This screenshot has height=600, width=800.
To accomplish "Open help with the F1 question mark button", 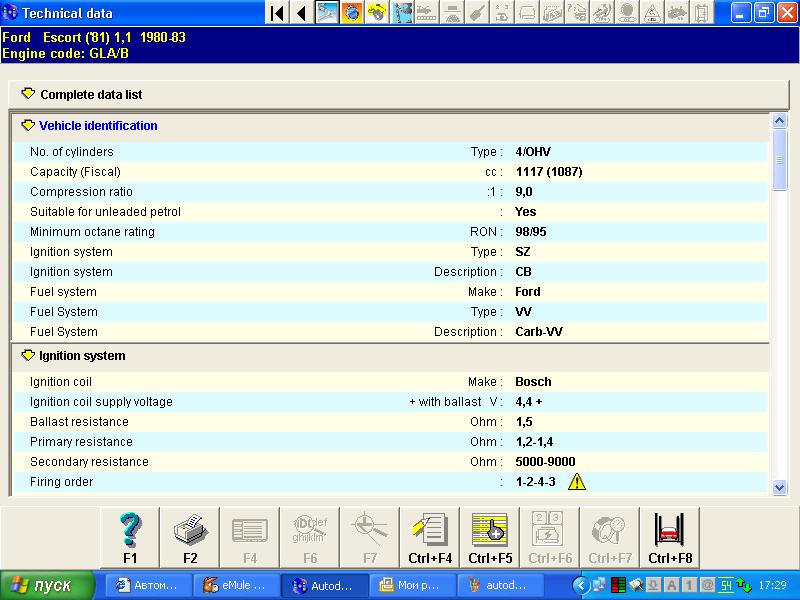I will tap(130, 538).
